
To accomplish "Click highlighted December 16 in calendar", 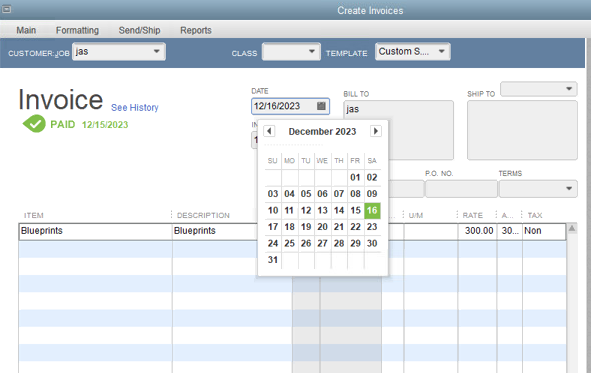I will 372,210.
